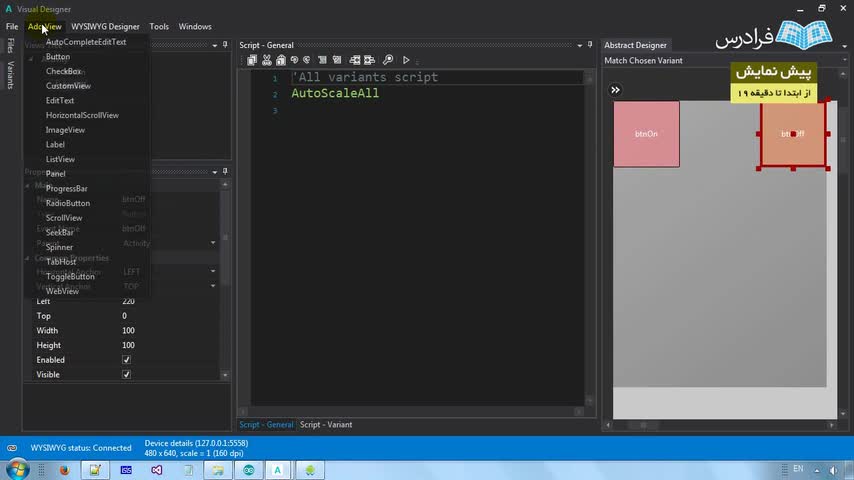Choose Label in Add View menu
The height and width of the screenshot is (480, 854).
(55, 145)
